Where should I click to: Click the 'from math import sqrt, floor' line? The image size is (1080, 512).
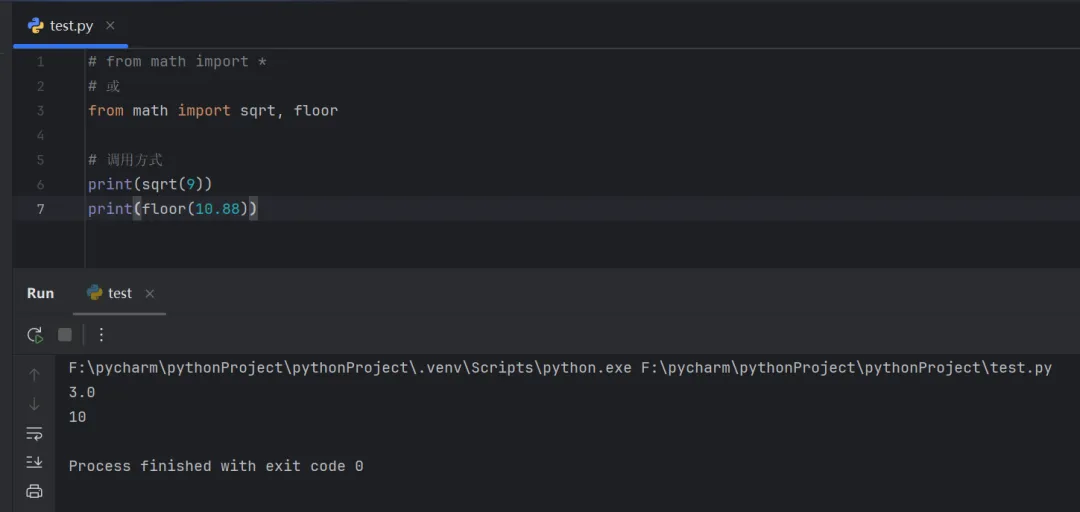coord(213,111)
